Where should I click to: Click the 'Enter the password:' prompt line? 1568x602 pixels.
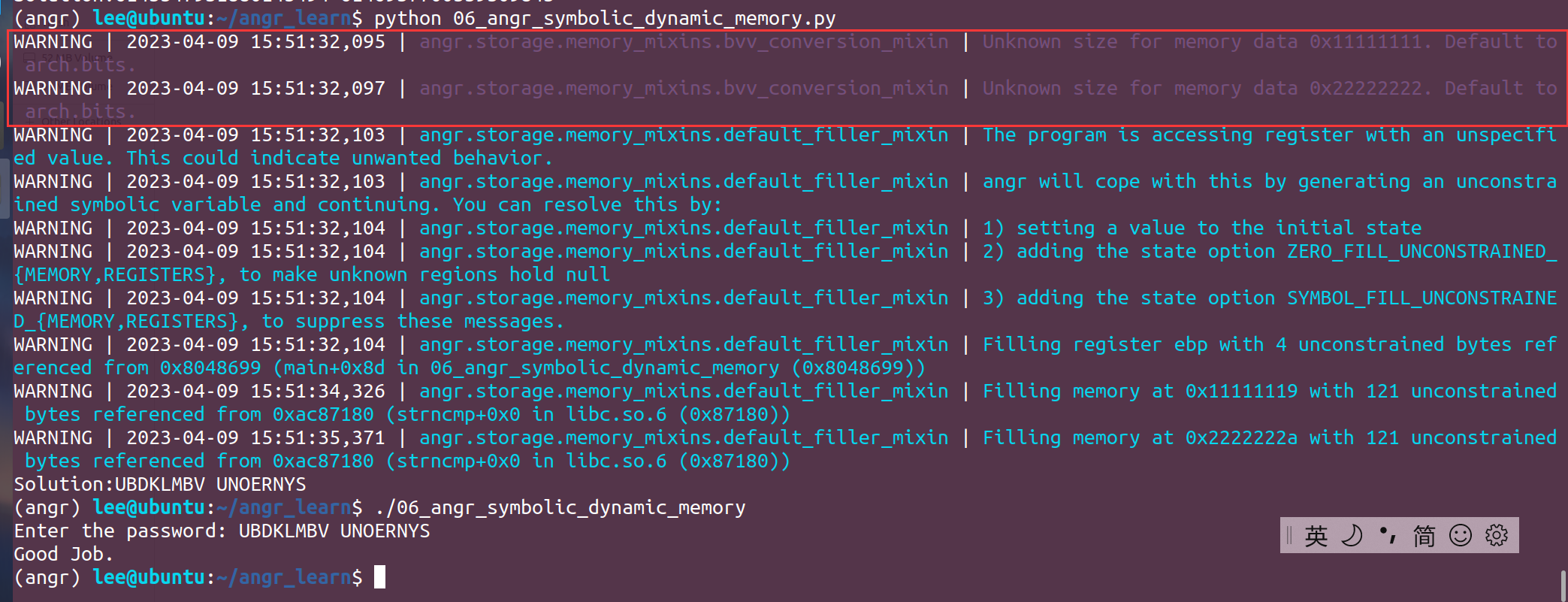coord(222,531)
